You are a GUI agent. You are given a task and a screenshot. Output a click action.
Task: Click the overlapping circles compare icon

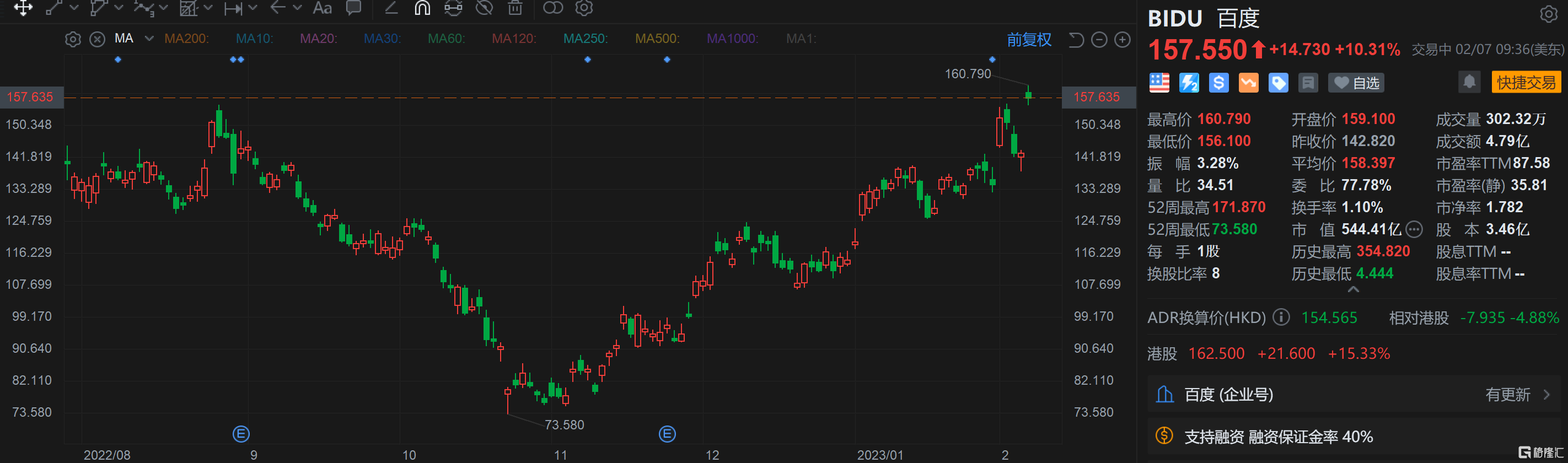tap(552, 8)
